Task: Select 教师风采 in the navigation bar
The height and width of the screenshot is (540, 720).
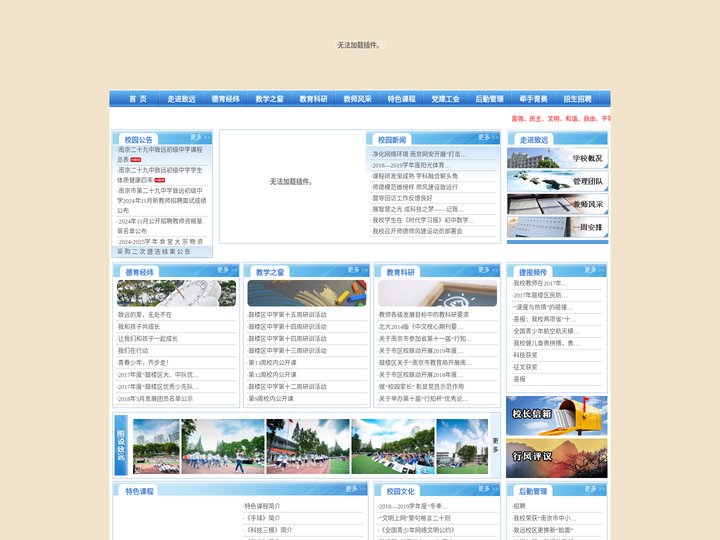Action: coord(358,99)
